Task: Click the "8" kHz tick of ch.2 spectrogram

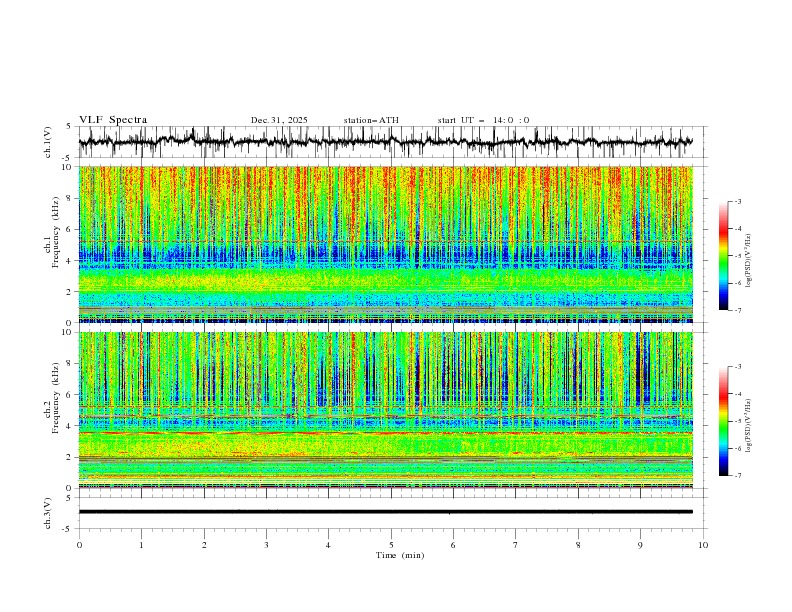Action: pos(70,364)
